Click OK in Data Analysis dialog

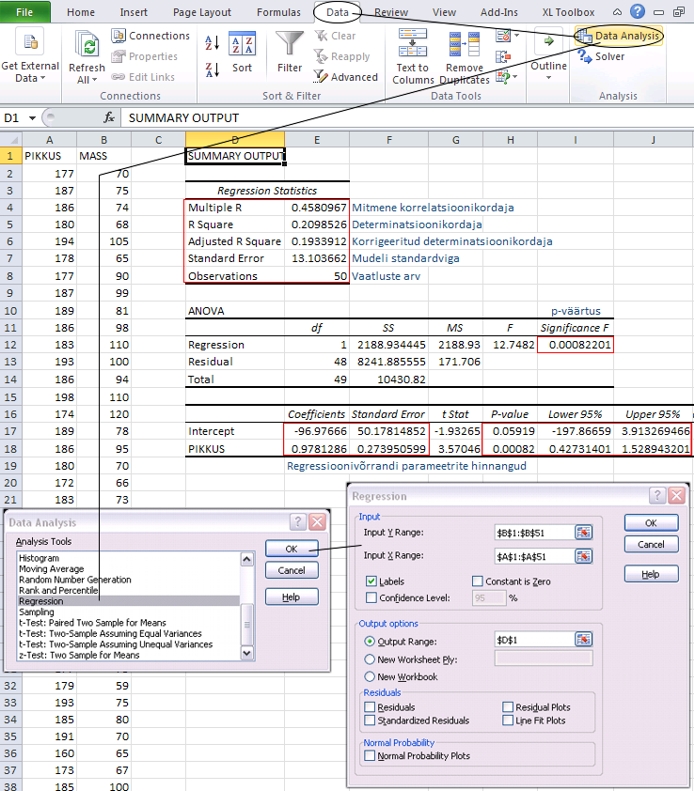coord(292,549)
